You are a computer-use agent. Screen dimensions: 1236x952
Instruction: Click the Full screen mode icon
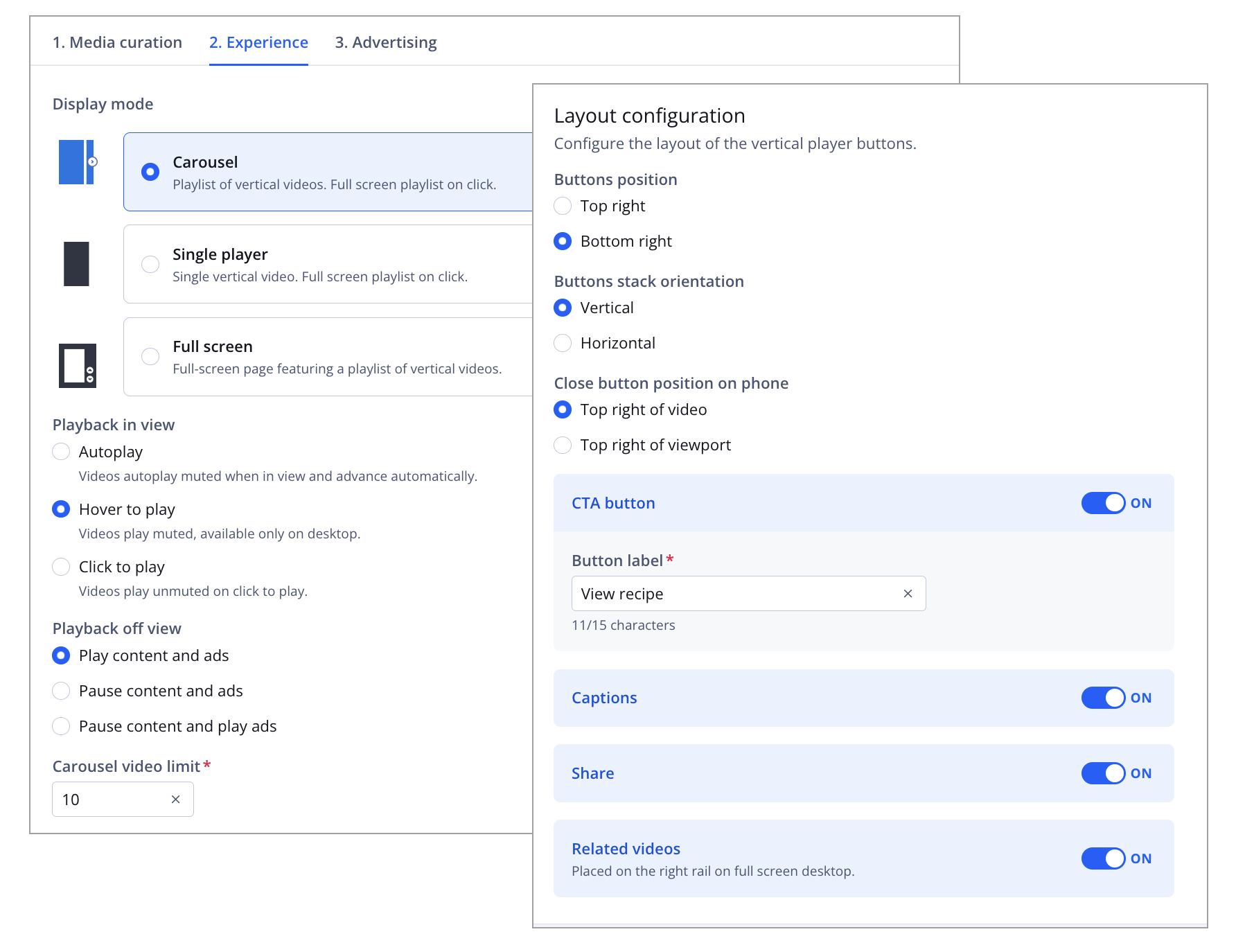point(78,365)
